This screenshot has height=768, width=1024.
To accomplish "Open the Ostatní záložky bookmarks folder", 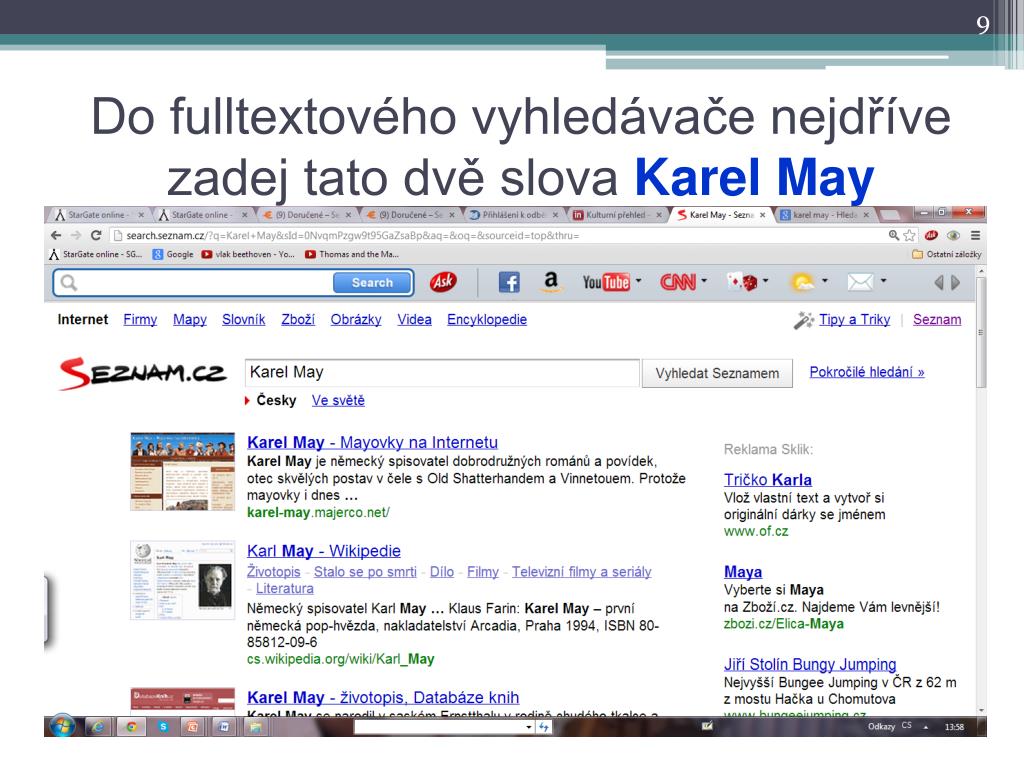I will click(x=946, y=254).
